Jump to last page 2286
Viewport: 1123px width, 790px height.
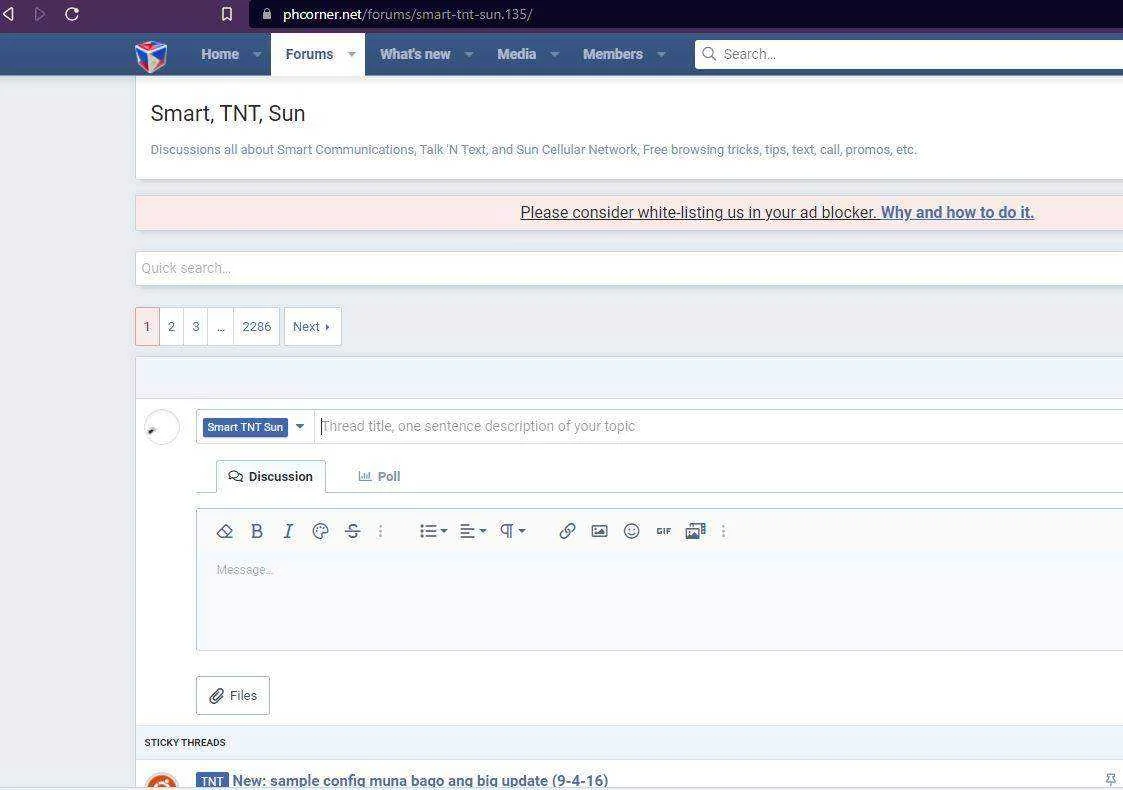256,327
